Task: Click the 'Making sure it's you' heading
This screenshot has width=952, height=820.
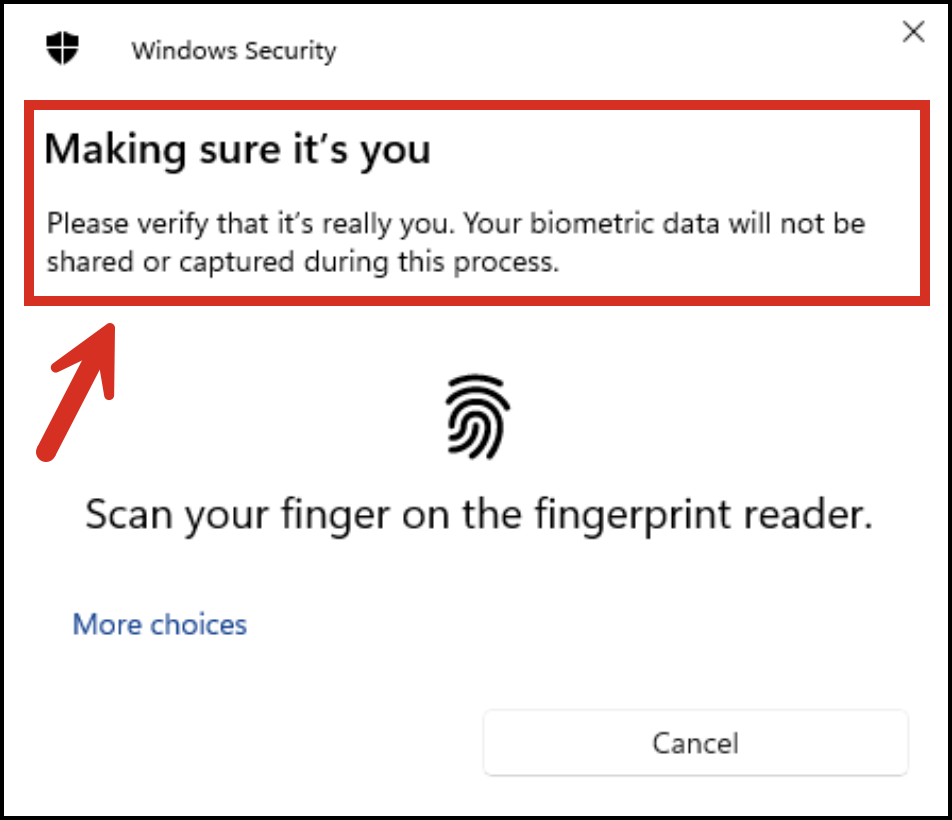Action: click(x=238, y=150)
